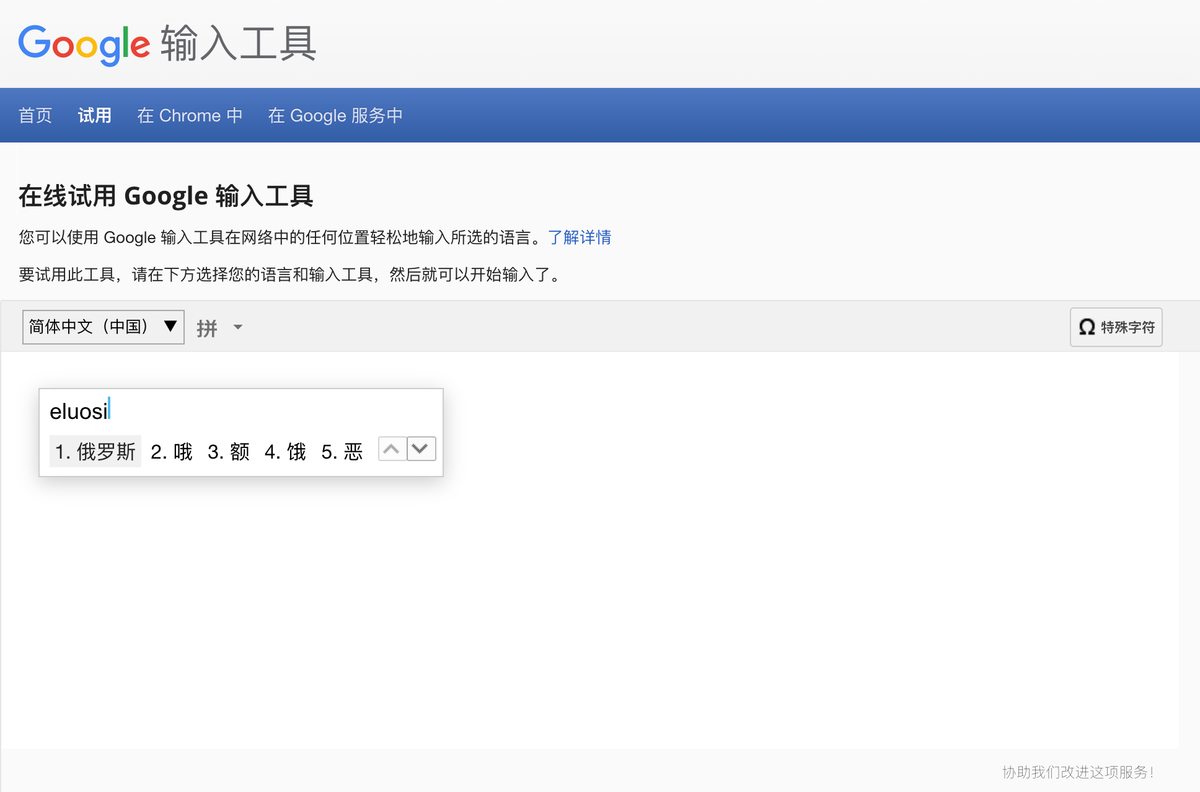Choose candidate 1. 俄罗斯
Viewport: 1200px width, 792px height.
pos(95,452)
